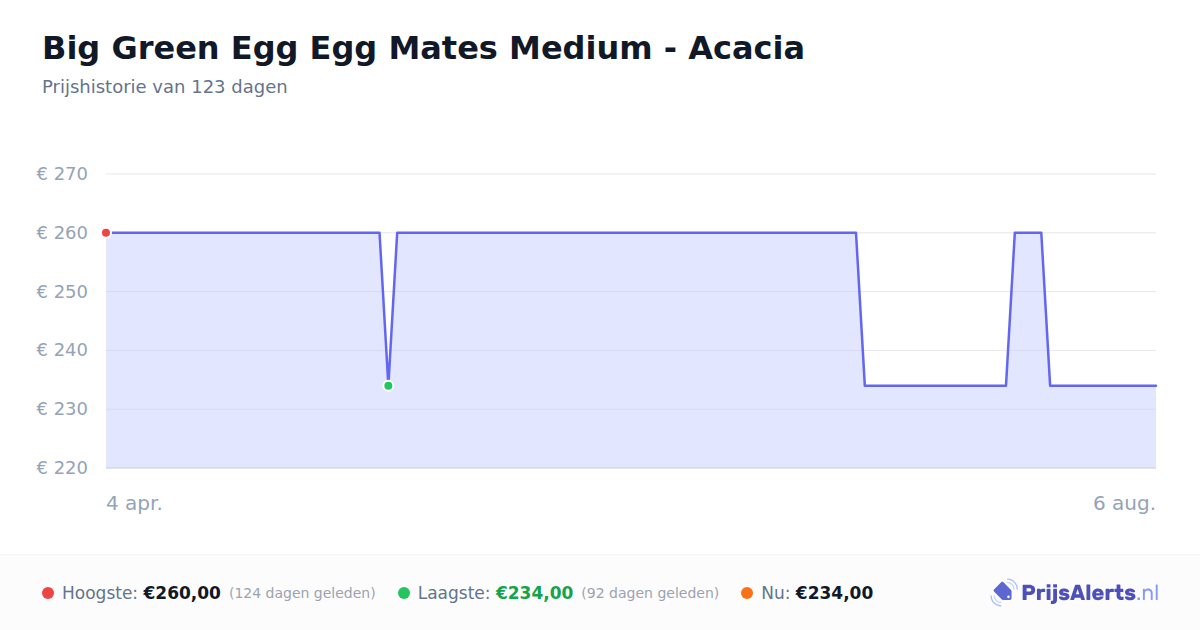1200x630 pixels.
Task: Click the € 260 axis label
Action: pos(62,233)
